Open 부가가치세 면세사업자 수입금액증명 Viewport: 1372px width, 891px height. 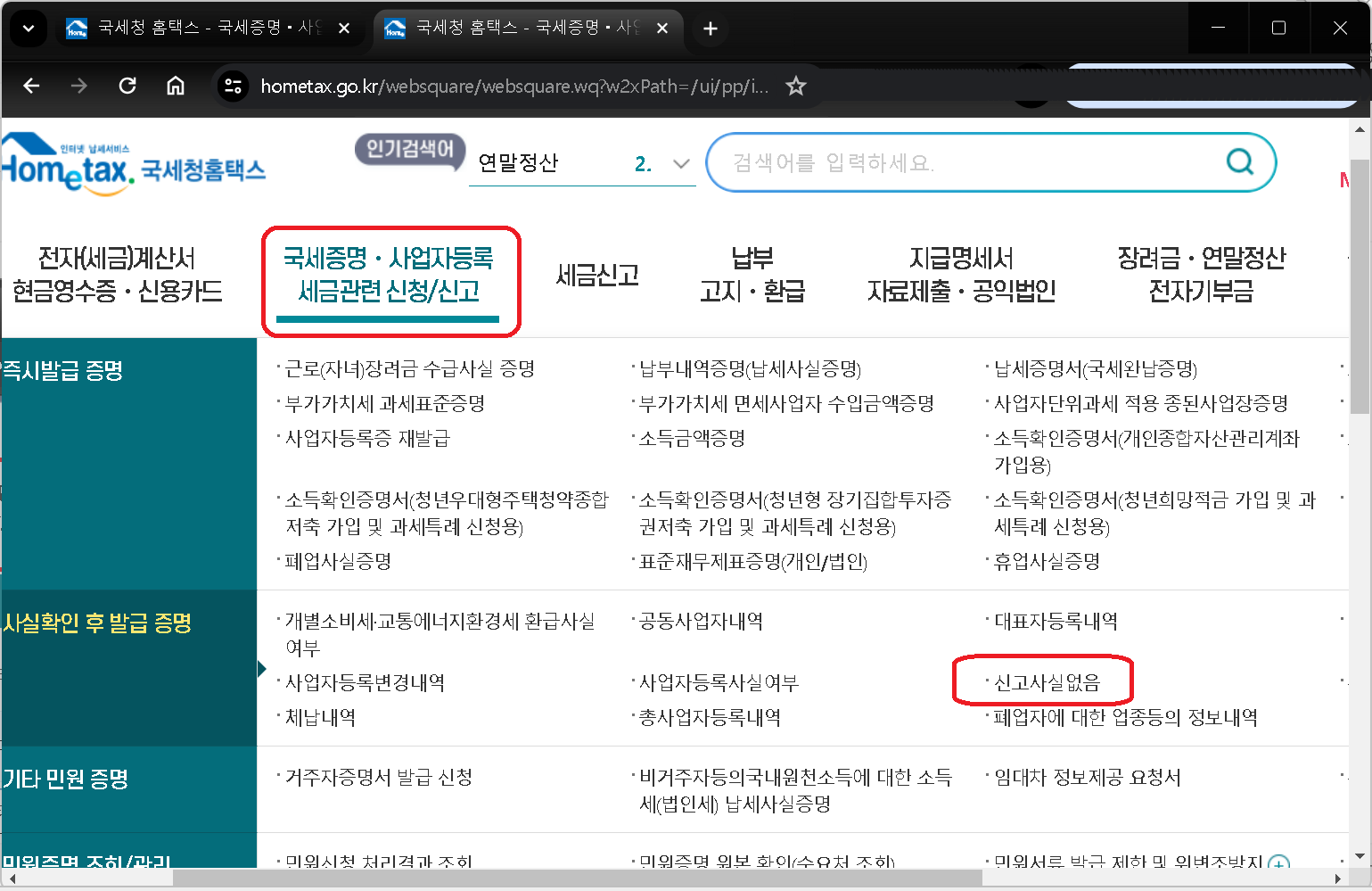click(x=786, y=404)
